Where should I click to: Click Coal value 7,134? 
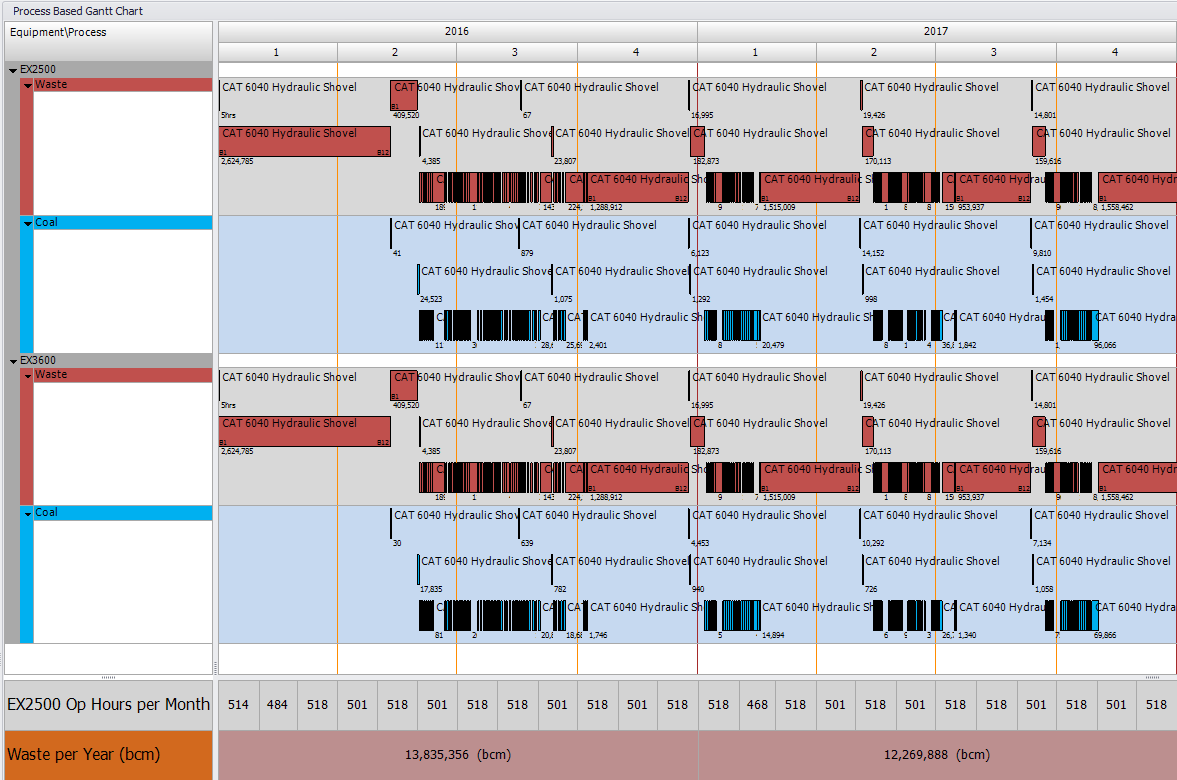click(1043, 544)
